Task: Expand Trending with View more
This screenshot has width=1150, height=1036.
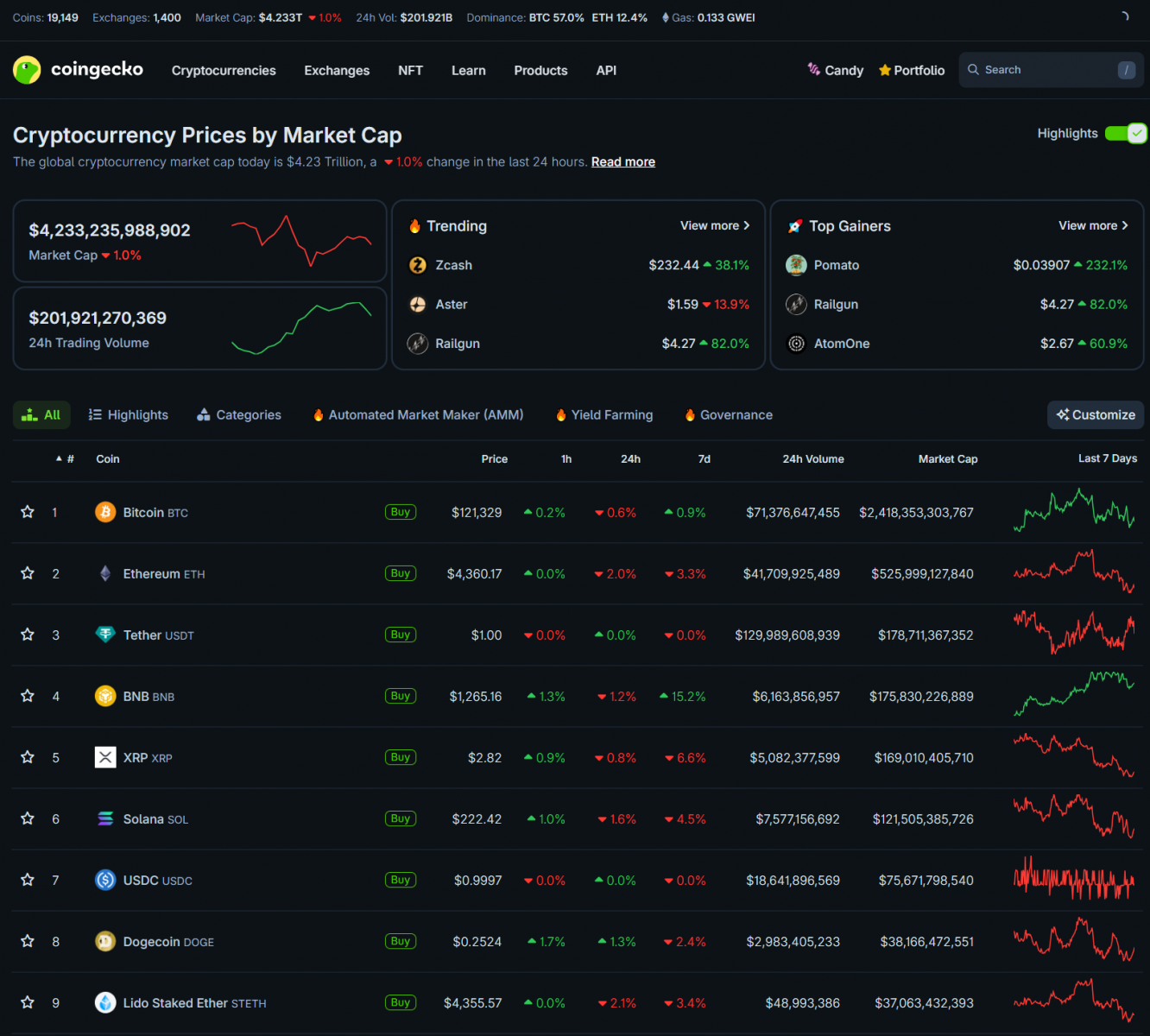Action: click(x=714, y=225)
